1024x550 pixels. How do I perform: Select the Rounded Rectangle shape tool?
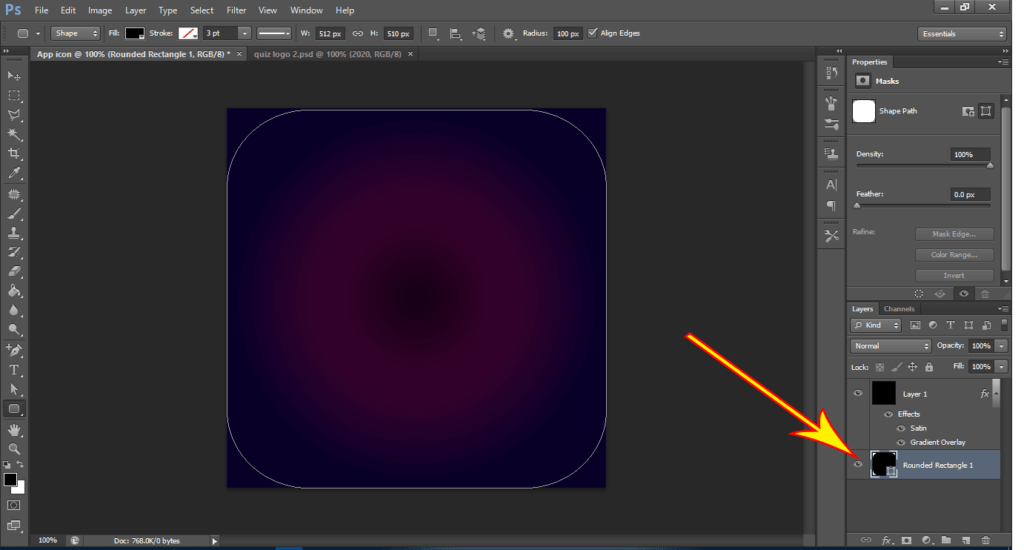point(14,410)
